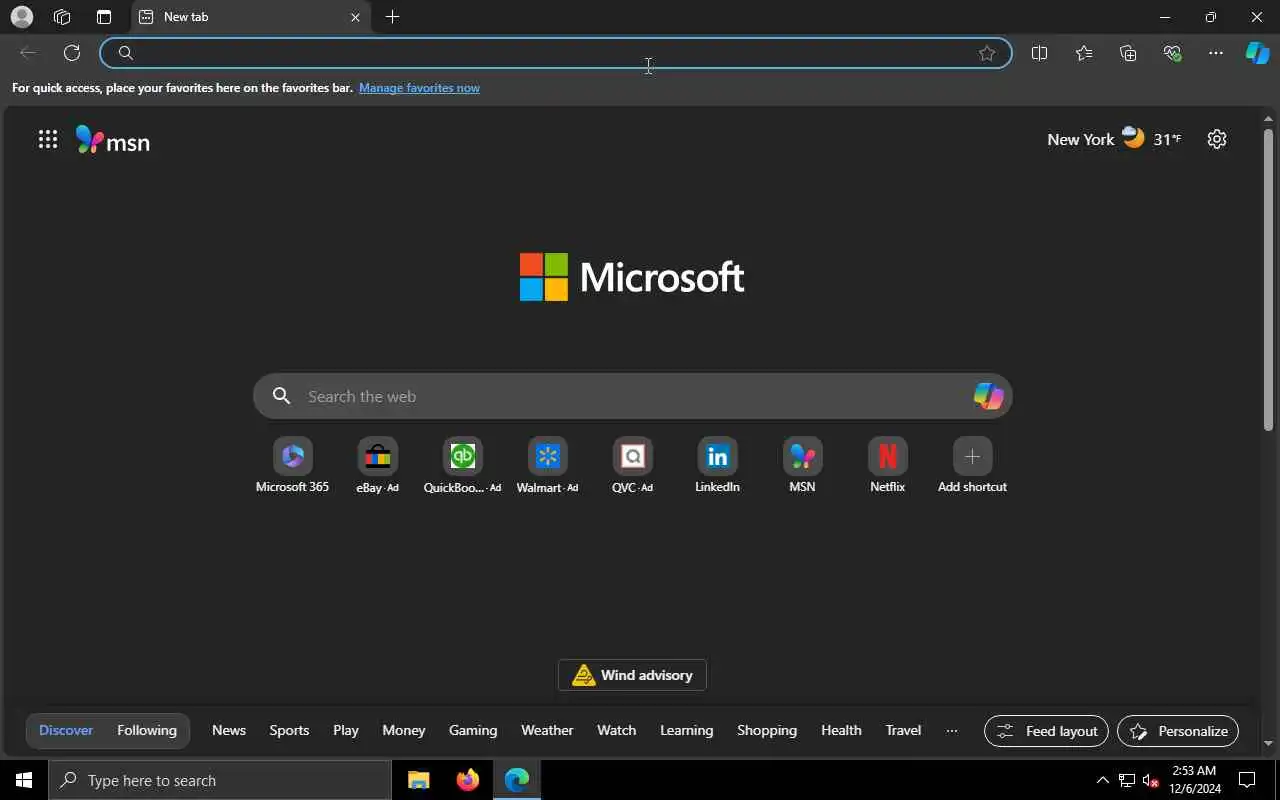The height and width of the screenshot is (800, 1280).
Task: Open the Edge profile avatar
Action: [x=21, y=17]
